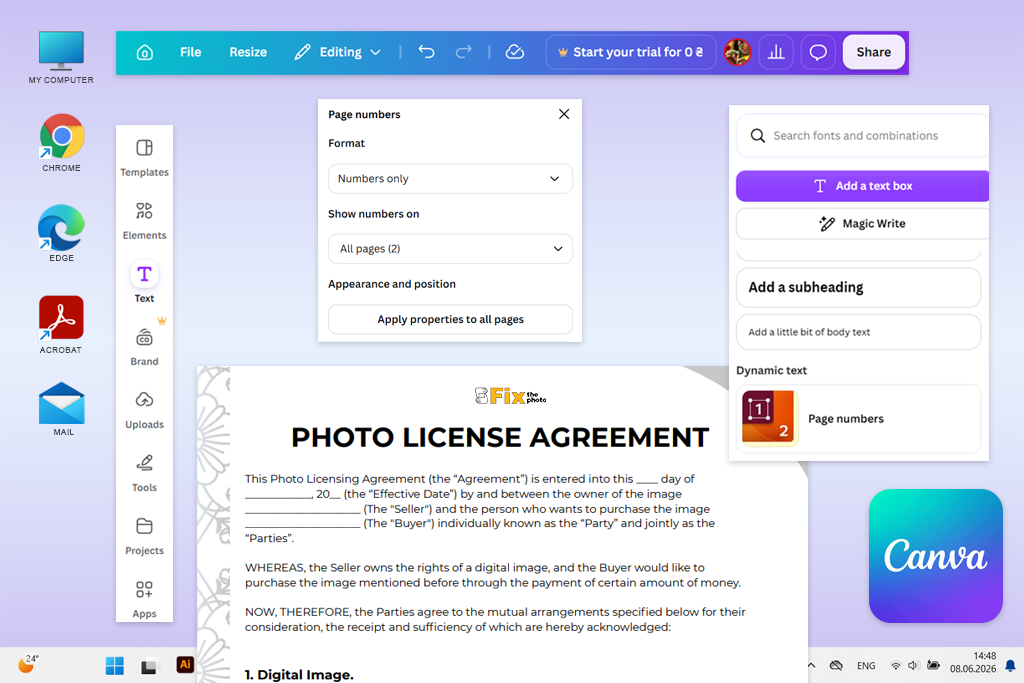Open the File menu
1024x683 pixels.
[x=191, y=52]
